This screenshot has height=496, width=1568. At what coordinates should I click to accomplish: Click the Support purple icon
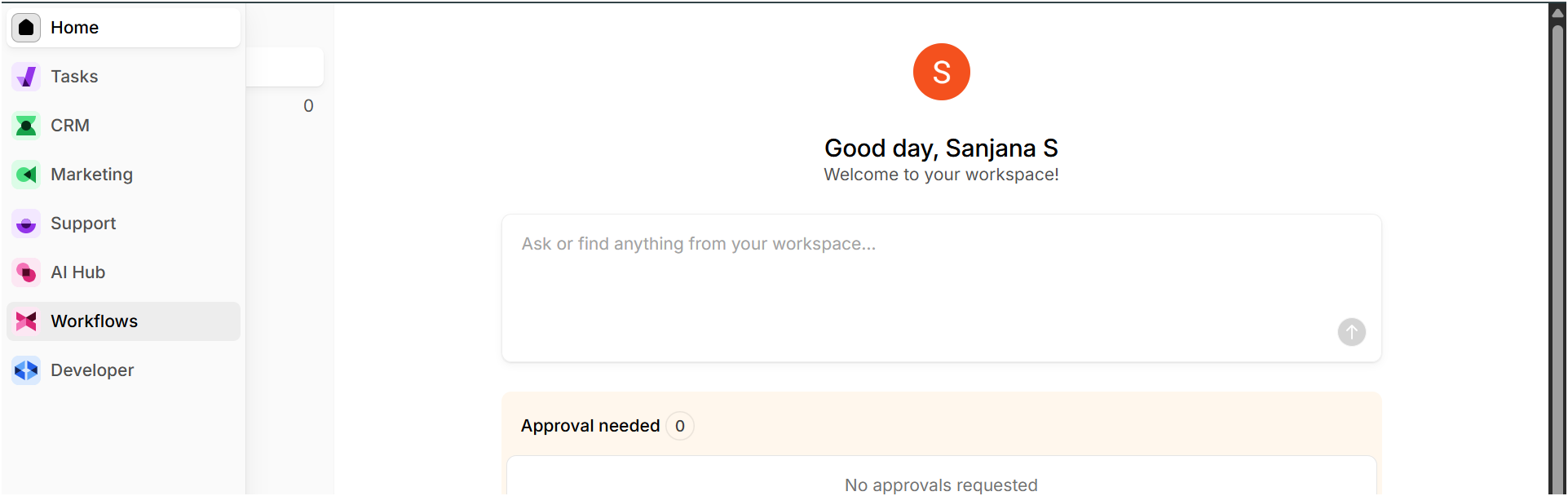[x=26, y=224]
